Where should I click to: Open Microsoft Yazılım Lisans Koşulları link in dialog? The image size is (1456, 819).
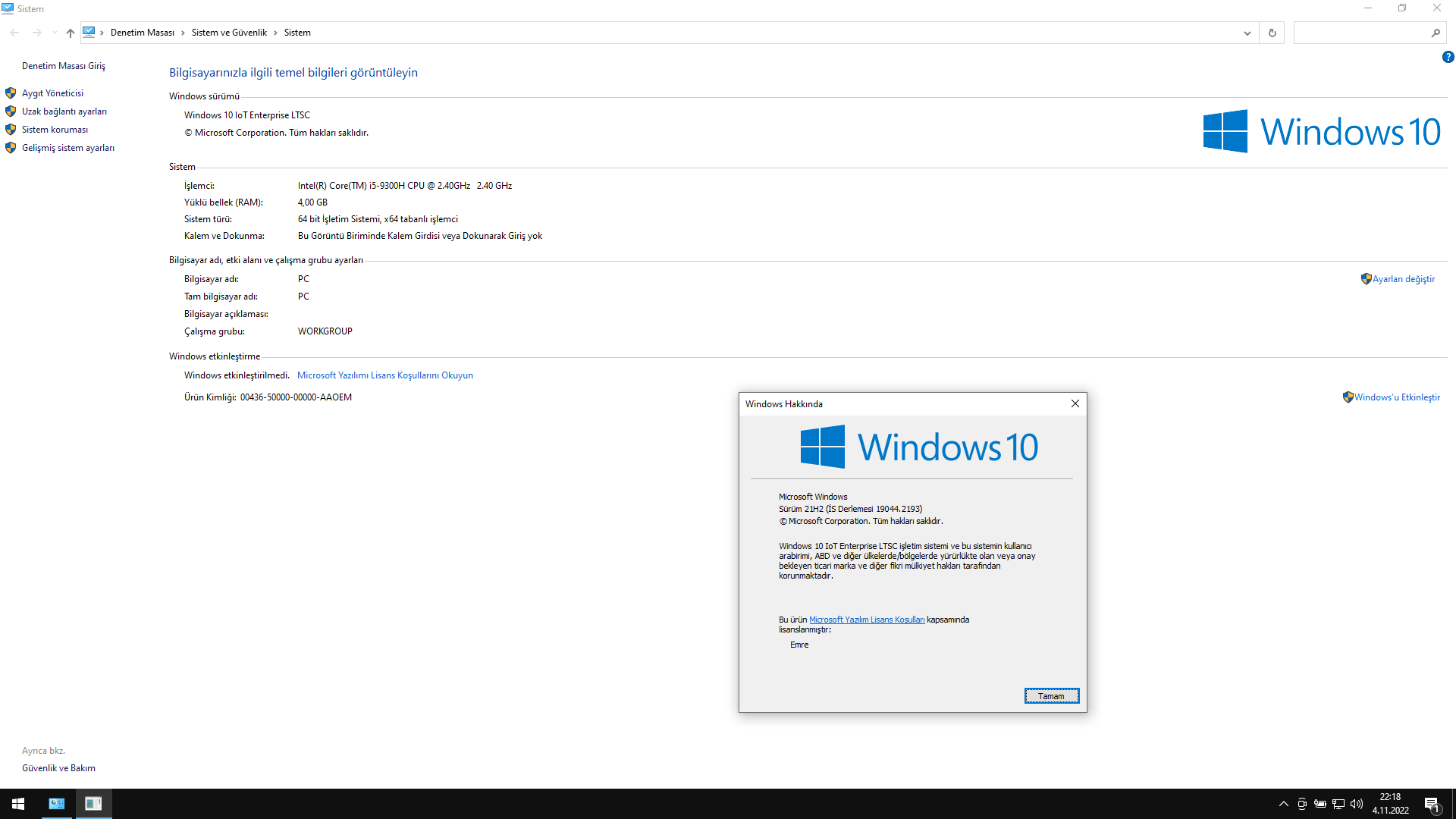[866, 620]
